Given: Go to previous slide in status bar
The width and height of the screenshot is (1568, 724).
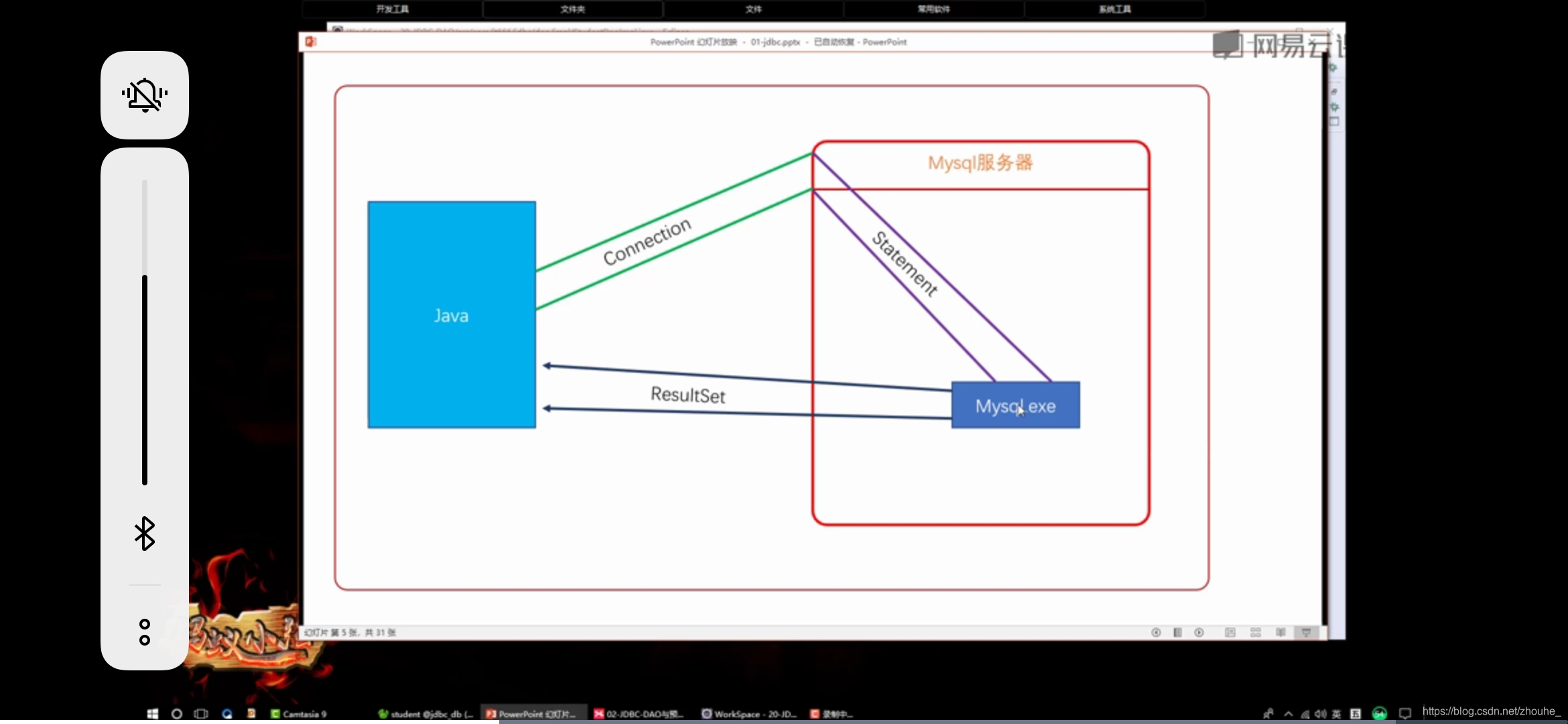Looking at the screenshot, I should pos(1156,632).
